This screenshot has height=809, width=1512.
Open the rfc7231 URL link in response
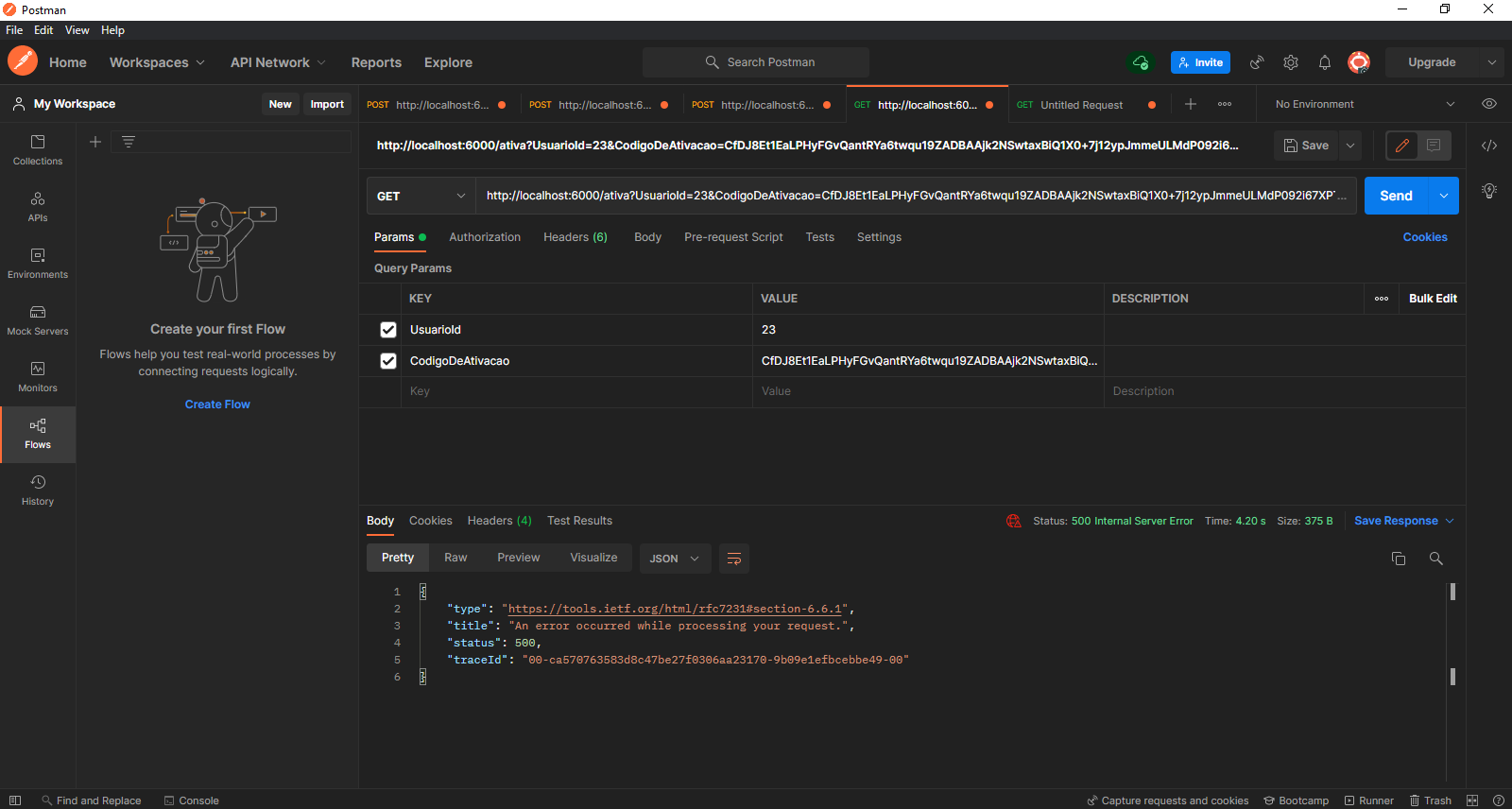[675, 609]
